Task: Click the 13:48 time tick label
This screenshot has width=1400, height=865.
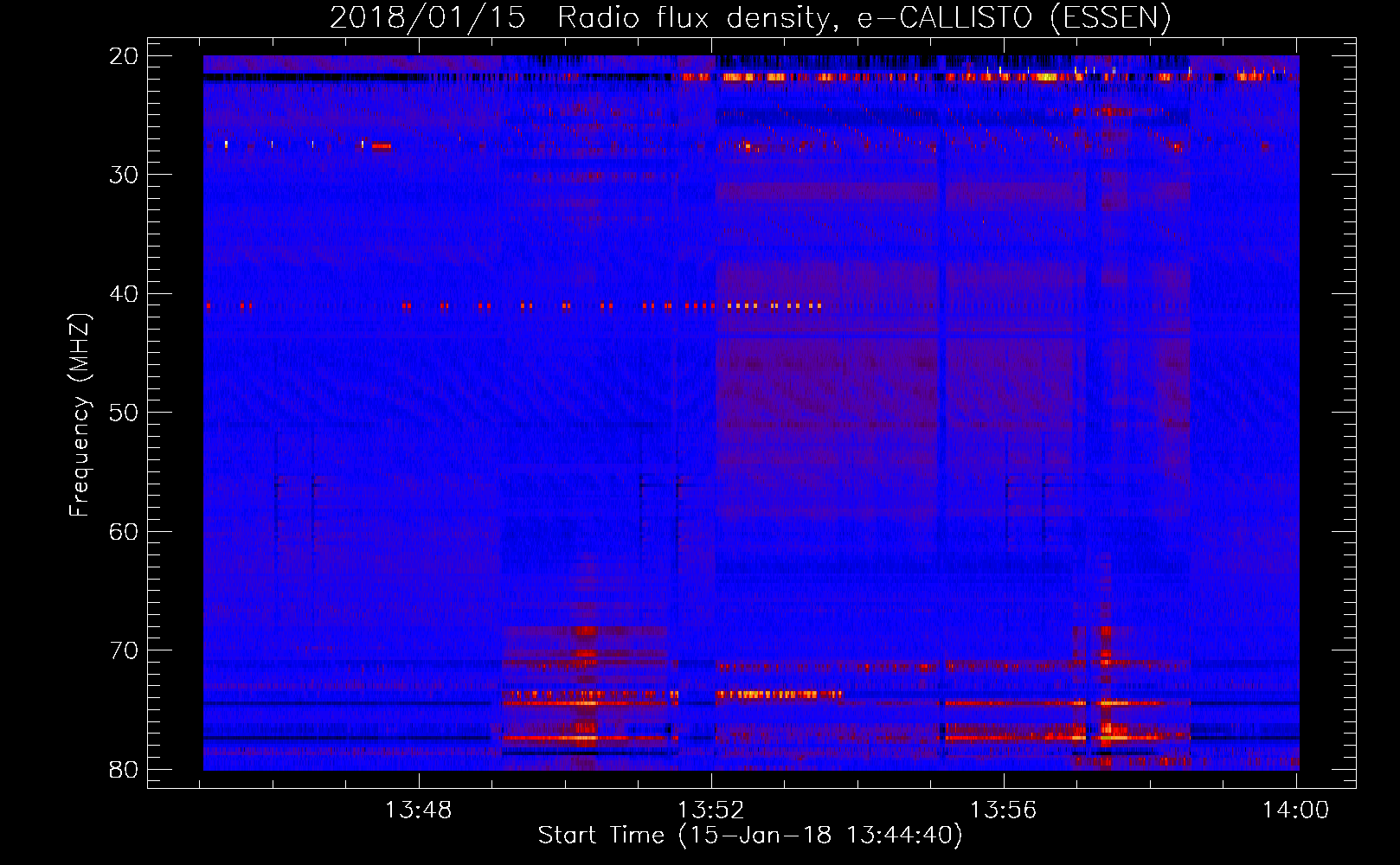Action: [419, 811]
